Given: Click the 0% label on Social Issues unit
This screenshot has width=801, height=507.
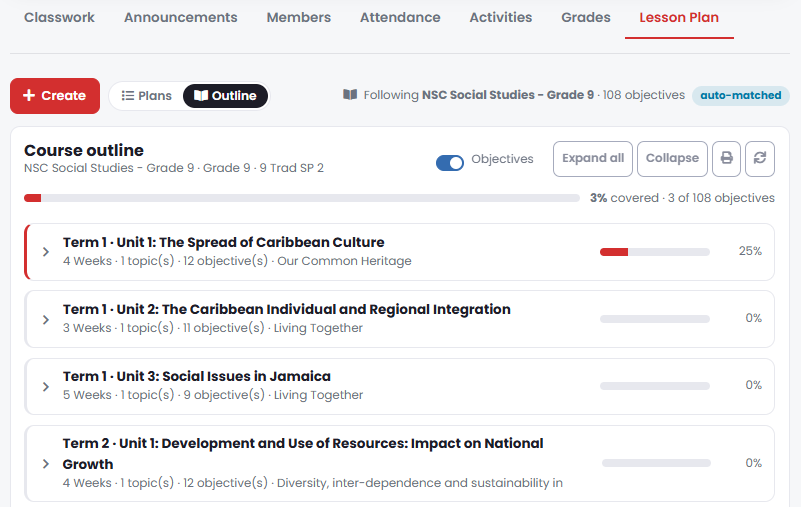Looking at the screenshot, I should 753,385.
